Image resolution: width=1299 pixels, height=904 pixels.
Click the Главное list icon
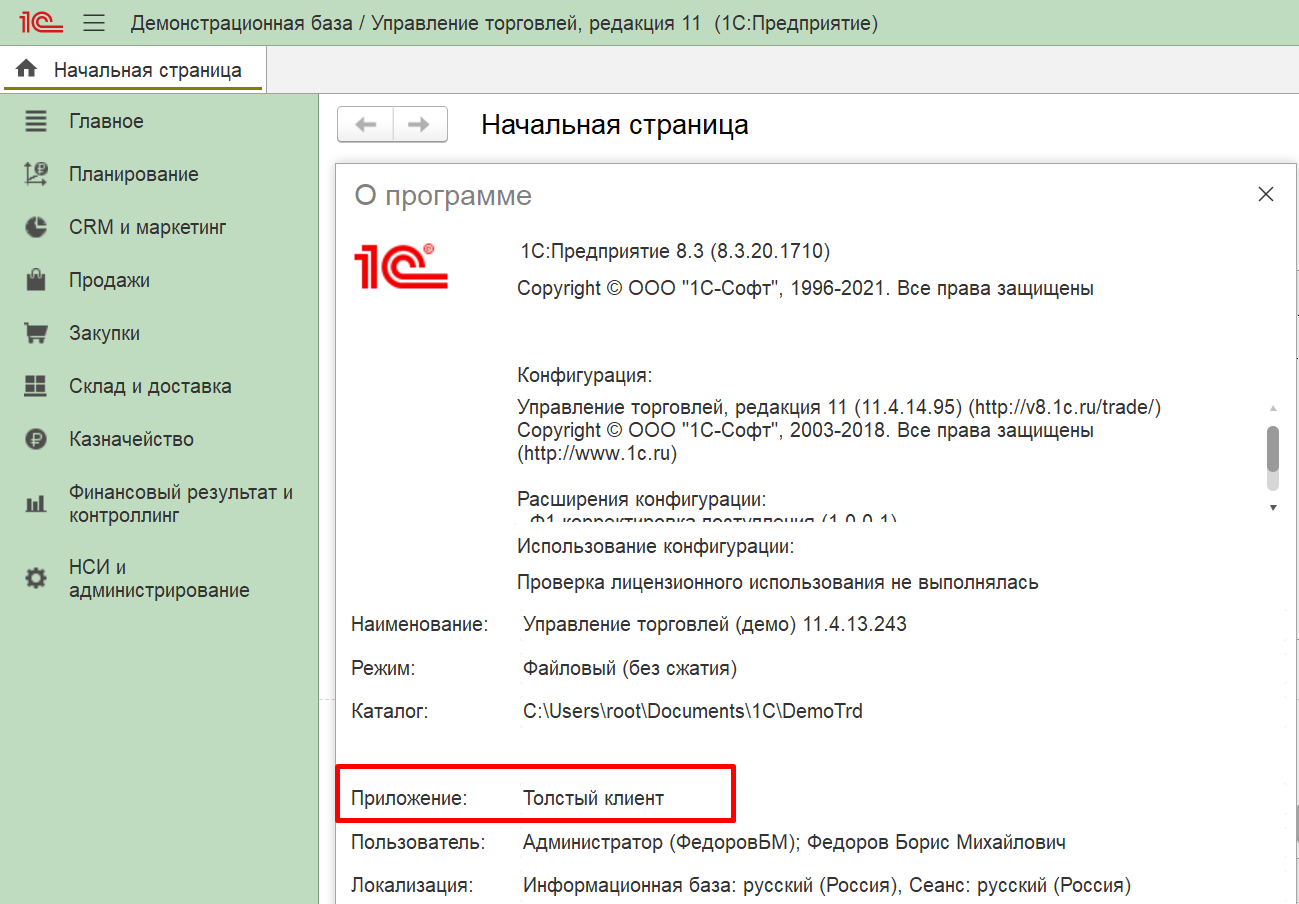(36, 122)
